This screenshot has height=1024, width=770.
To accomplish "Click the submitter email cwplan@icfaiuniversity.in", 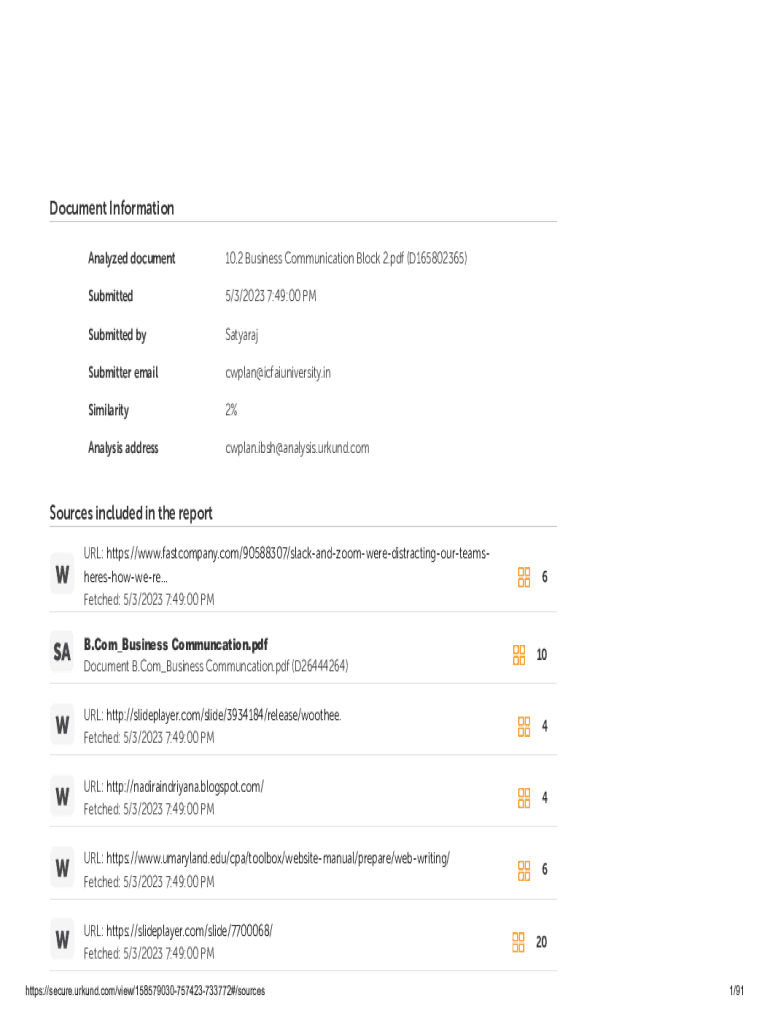I will (278, 373).
